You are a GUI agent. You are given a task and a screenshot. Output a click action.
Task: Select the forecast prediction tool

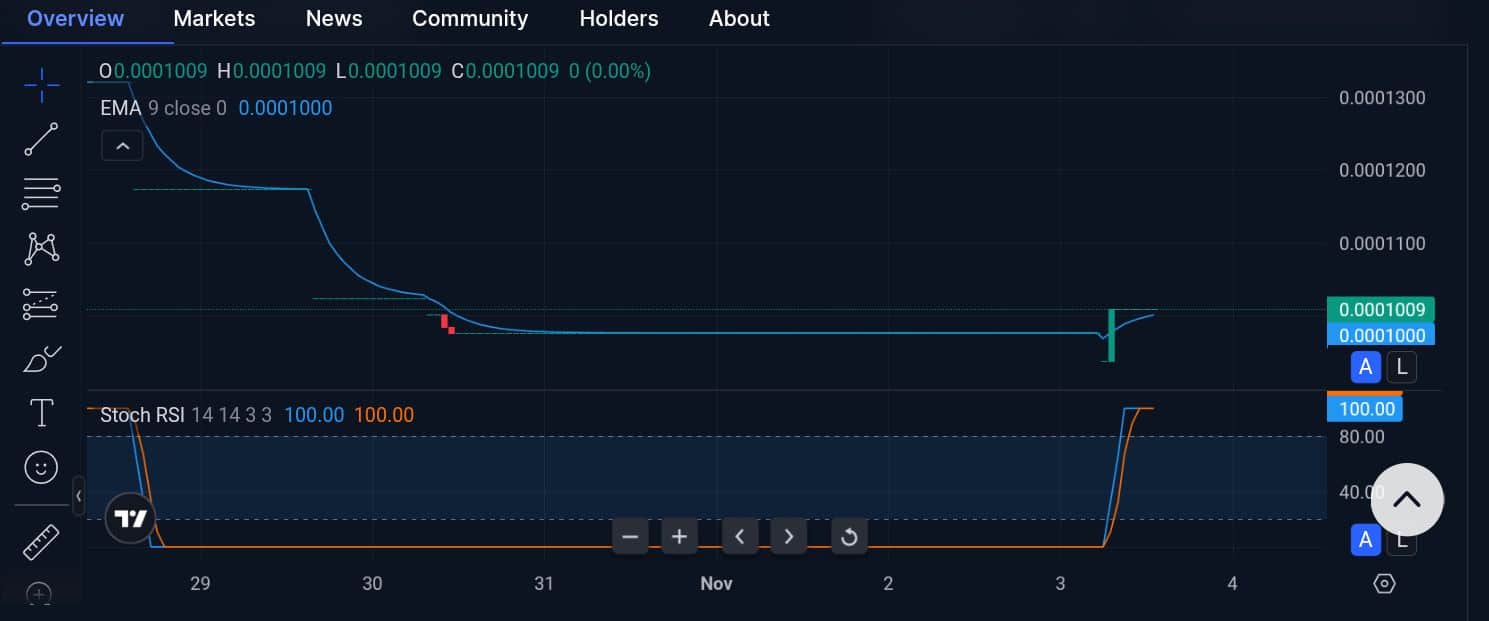point(41,304)
